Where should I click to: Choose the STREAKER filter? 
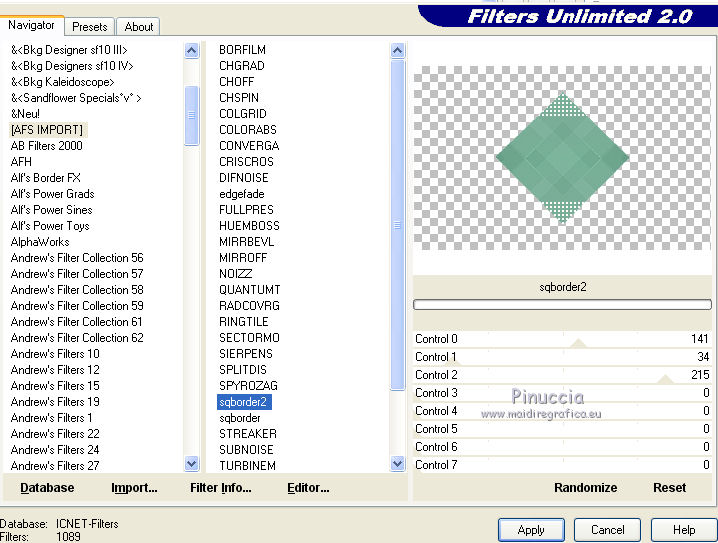[248, 434]
